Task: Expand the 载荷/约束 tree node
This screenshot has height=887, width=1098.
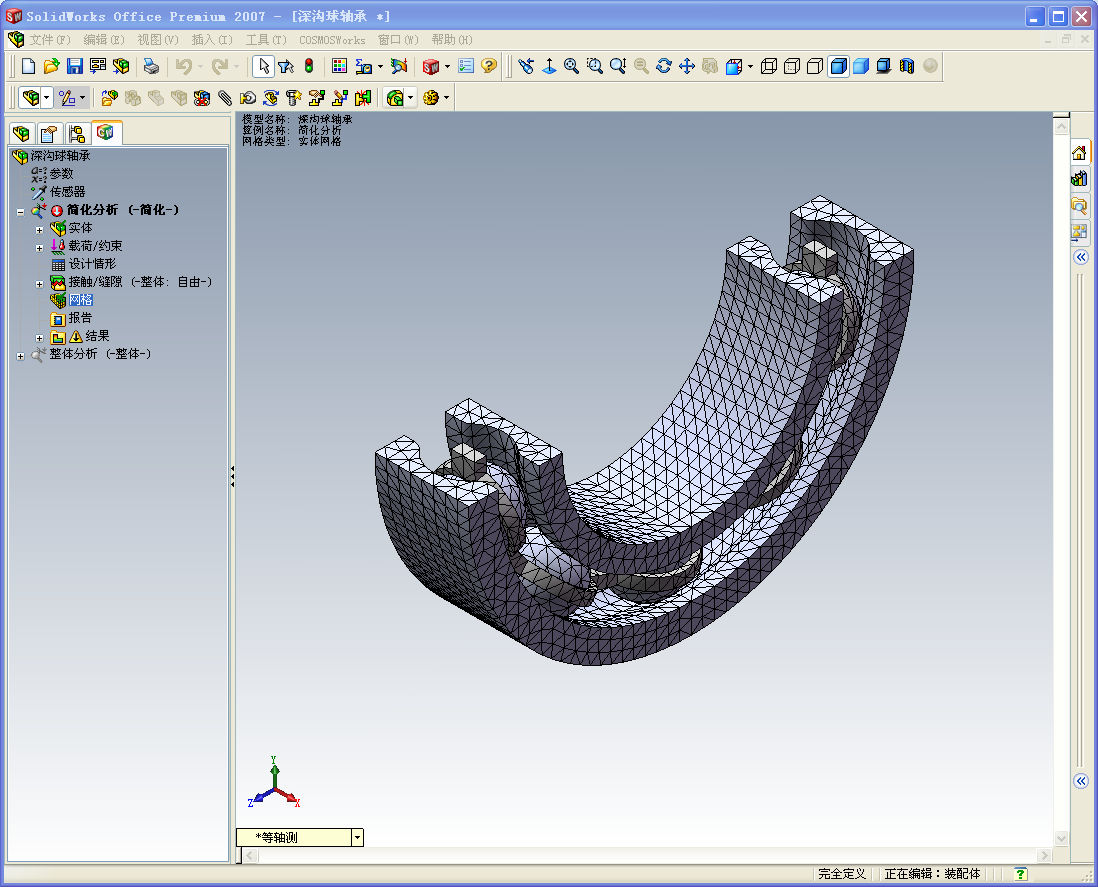Action: 40,248
